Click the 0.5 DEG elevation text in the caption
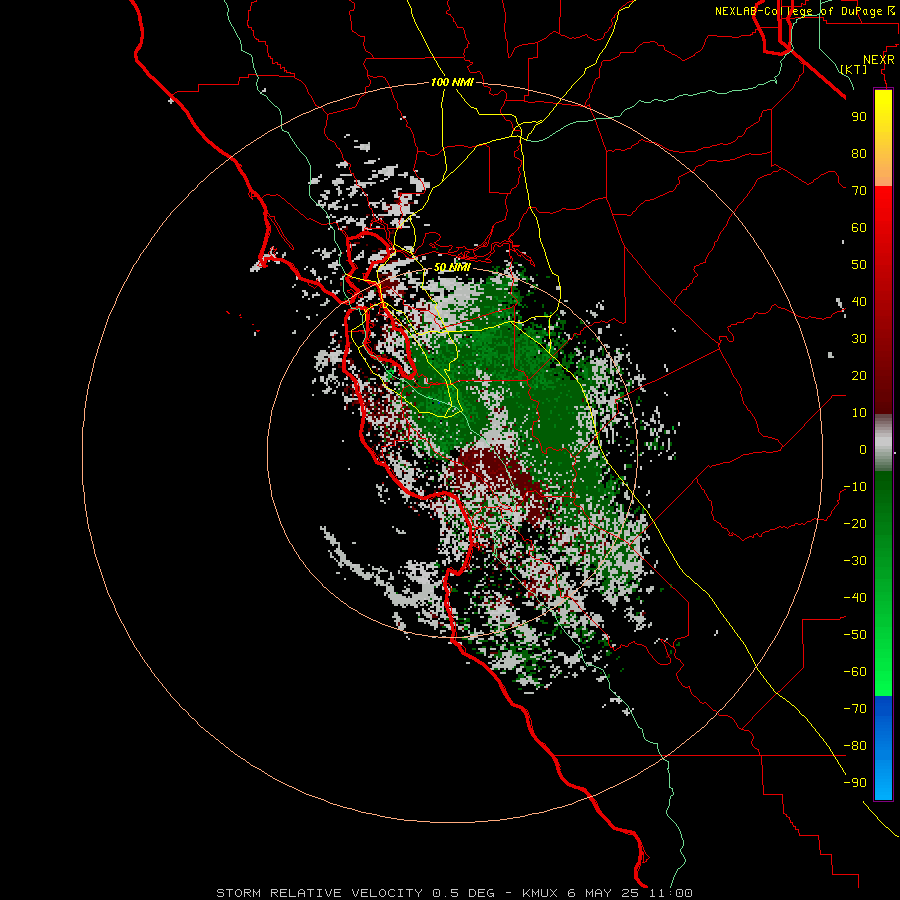900x900 pixels. click(461, 893)
